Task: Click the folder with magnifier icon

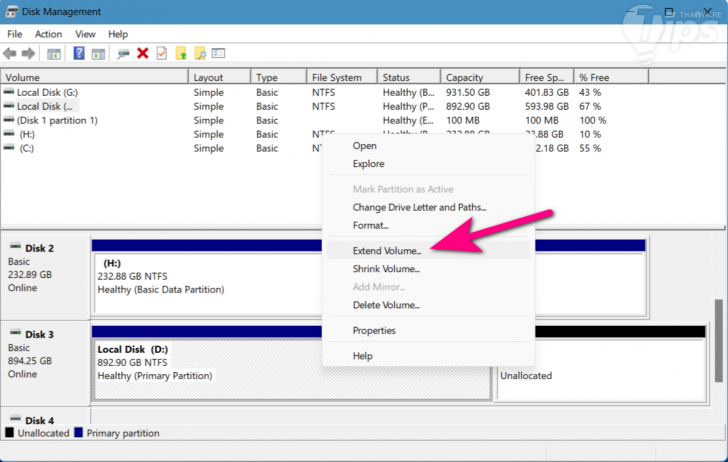Action: 200,53
